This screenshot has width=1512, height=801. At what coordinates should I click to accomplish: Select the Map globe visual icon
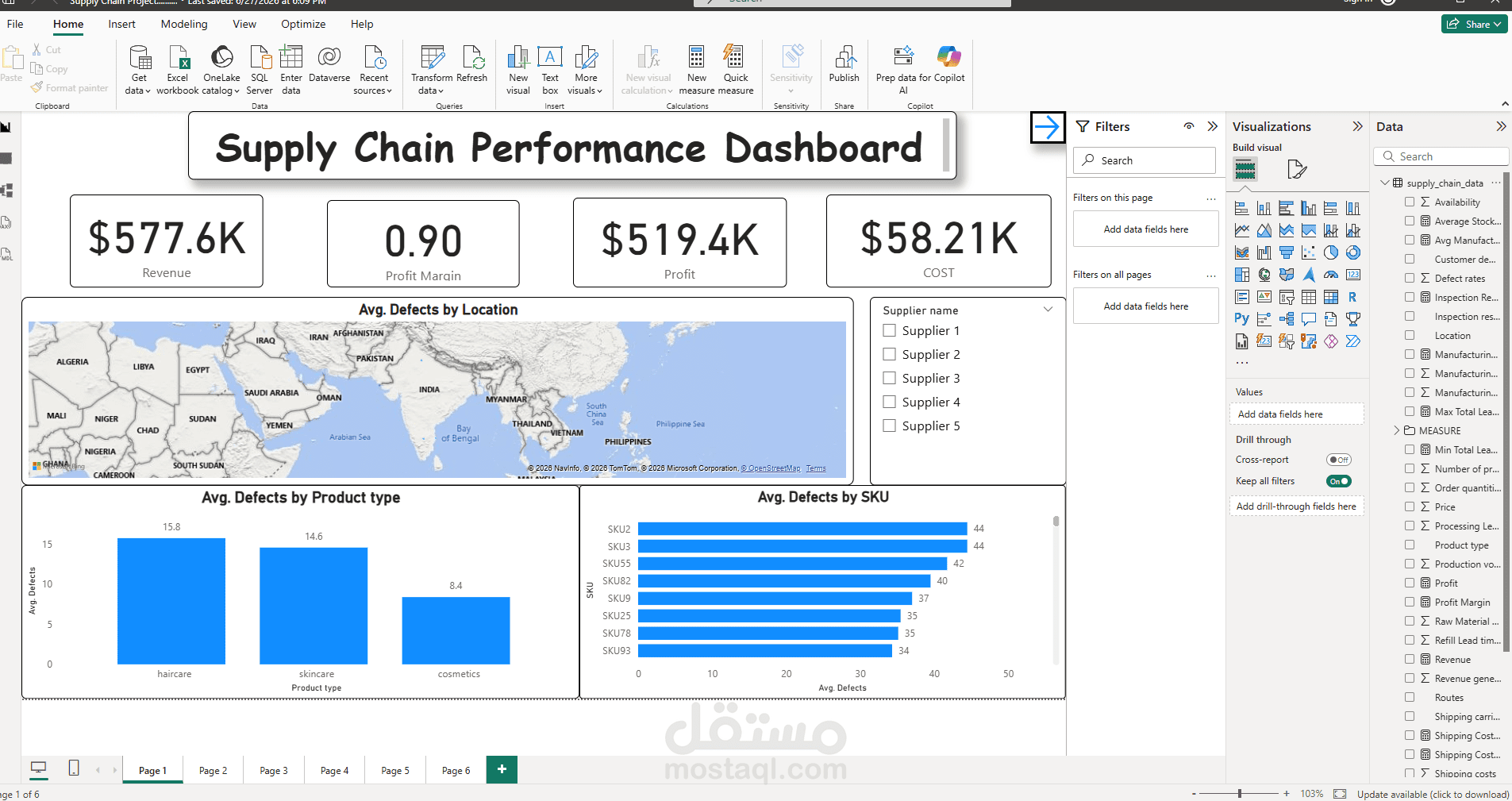[1264, 275]
